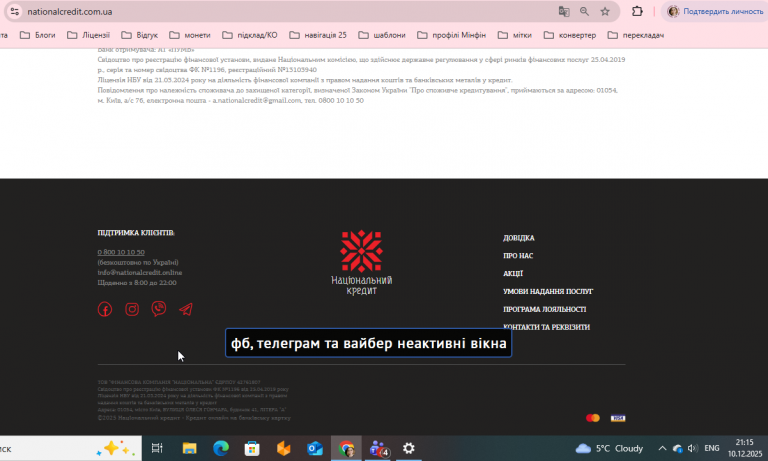The width and height of the screenshot is (768, 461).
Task: Click the info@nationalcredit.online email
Action: [140, 272]
